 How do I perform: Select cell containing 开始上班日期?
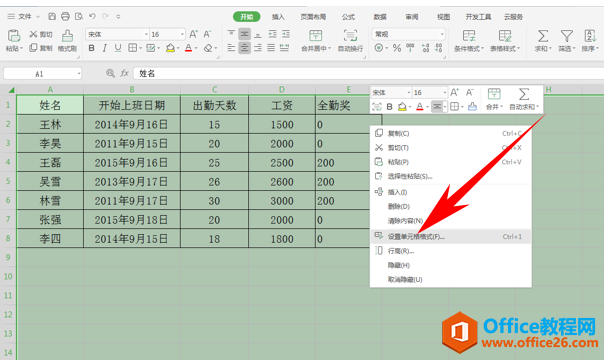pyautogui.click(x=132, y=105)
